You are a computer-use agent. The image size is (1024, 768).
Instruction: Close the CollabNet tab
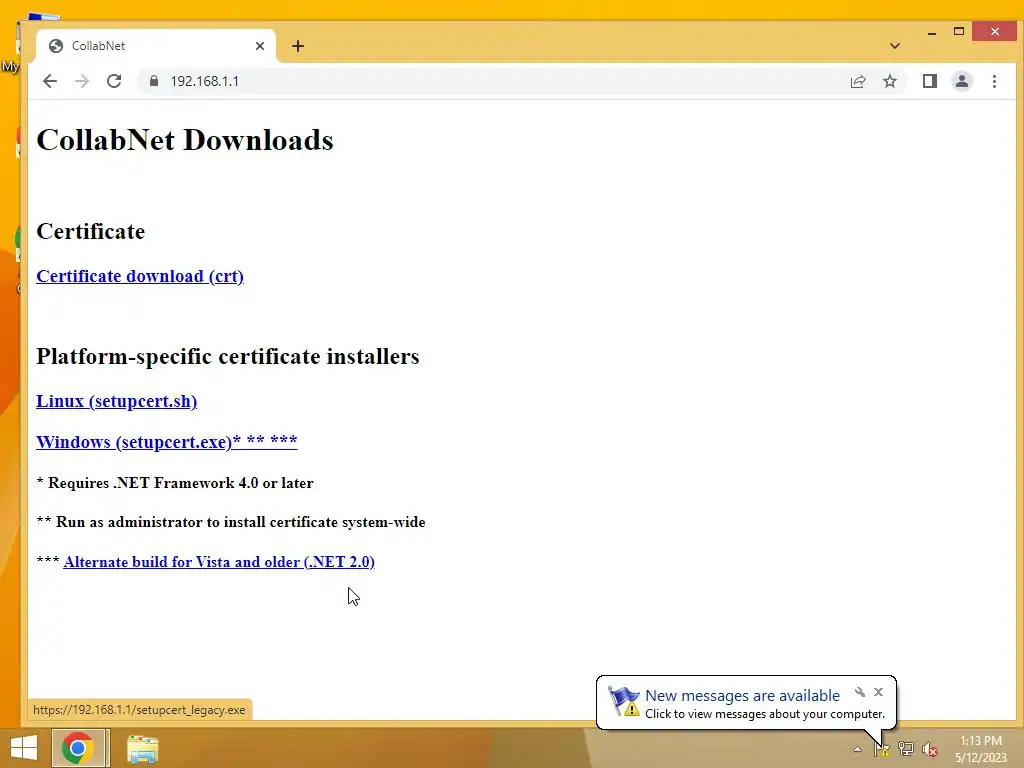pyautogui.click(x=260, y=46)
